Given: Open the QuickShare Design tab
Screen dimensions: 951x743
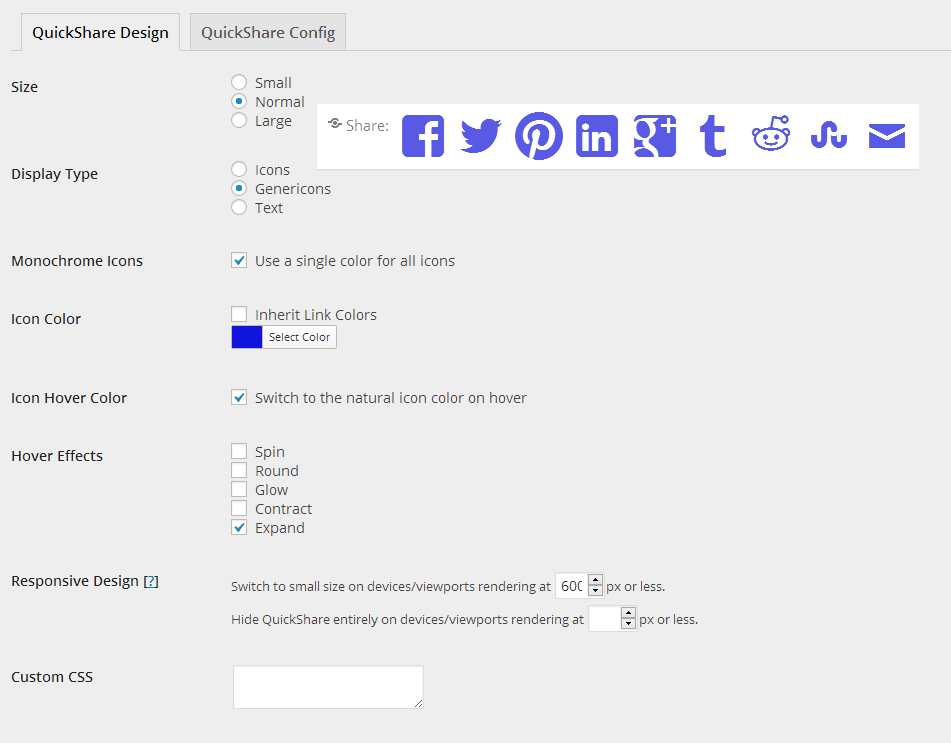Looking at the screenshot, I should click(101, 32).
